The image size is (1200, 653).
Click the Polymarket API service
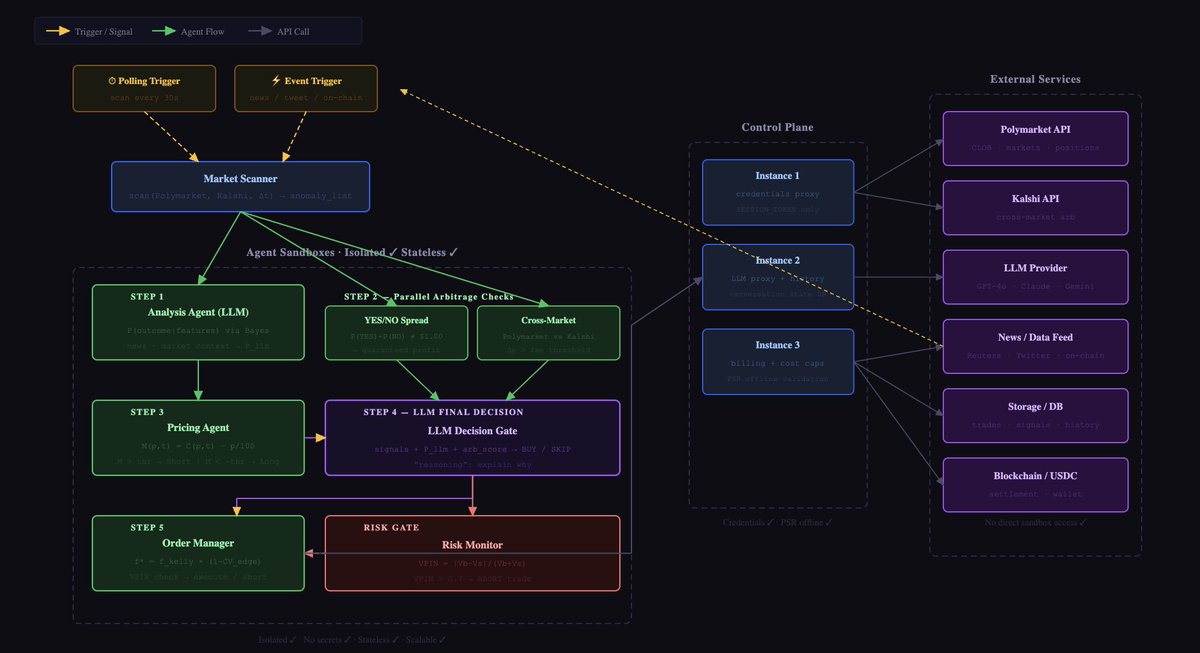[1035, 138]
